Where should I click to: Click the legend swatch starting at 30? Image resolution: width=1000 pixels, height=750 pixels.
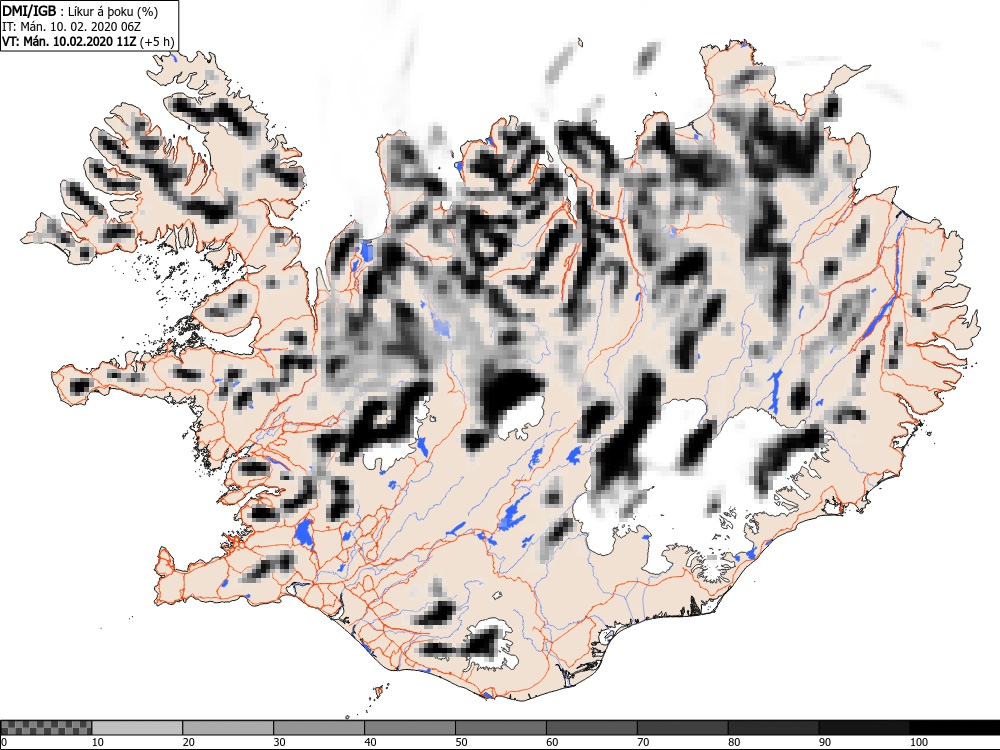(319, 728)
